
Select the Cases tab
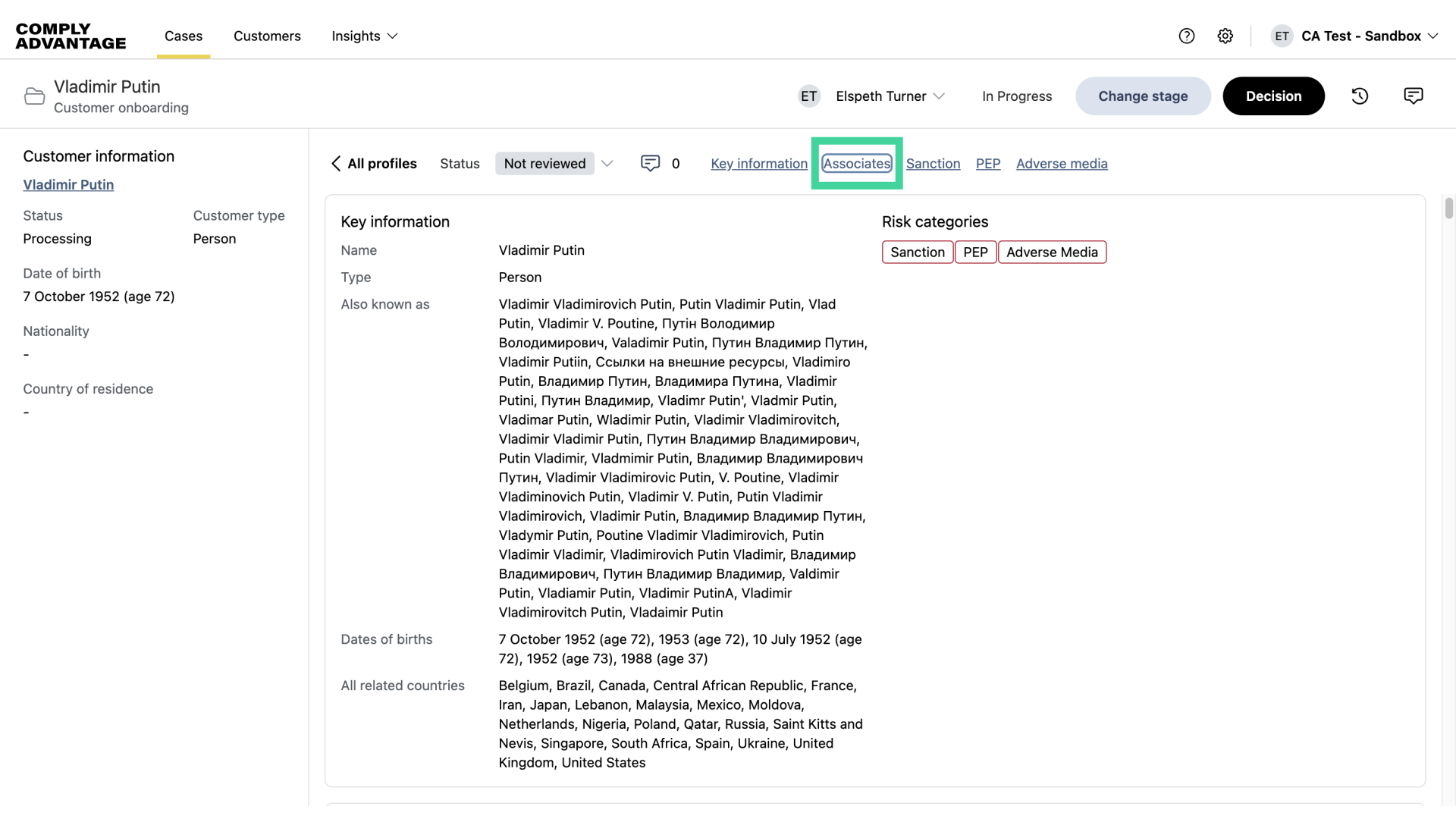[x=184, y=36]
